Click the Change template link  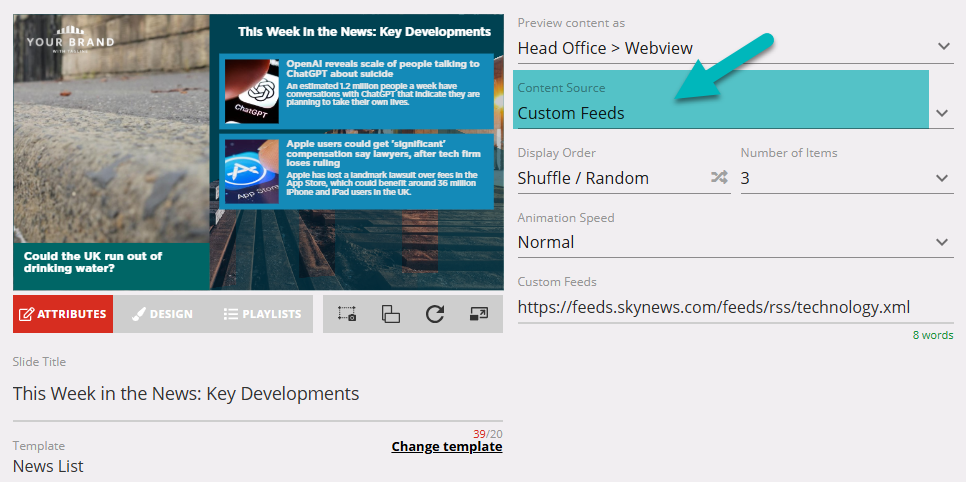446,447
